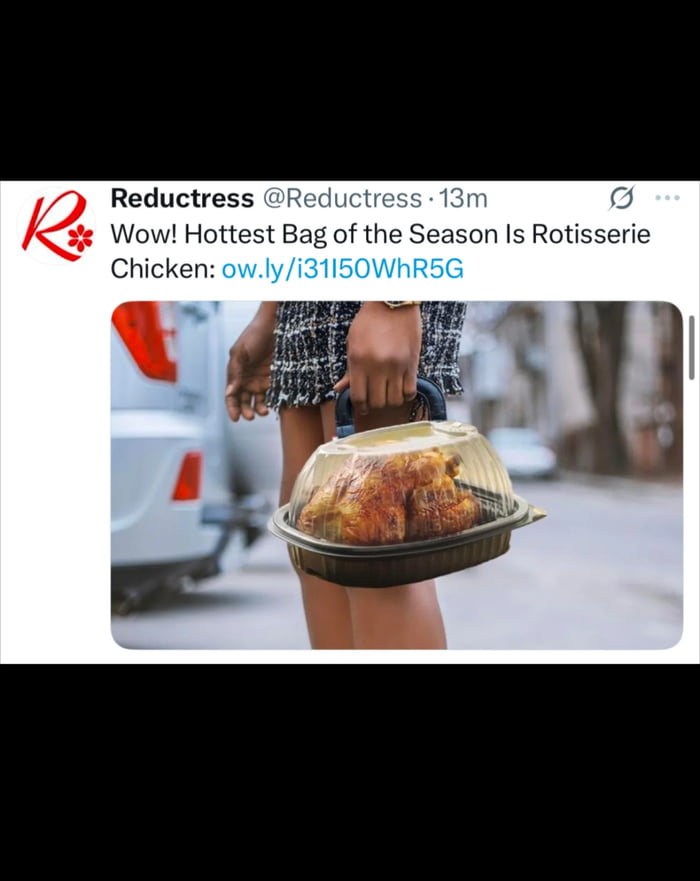This screenshot has height=881, width=700.
Task: Click the Grok slashed-circle icon
Action: [621, 198]
